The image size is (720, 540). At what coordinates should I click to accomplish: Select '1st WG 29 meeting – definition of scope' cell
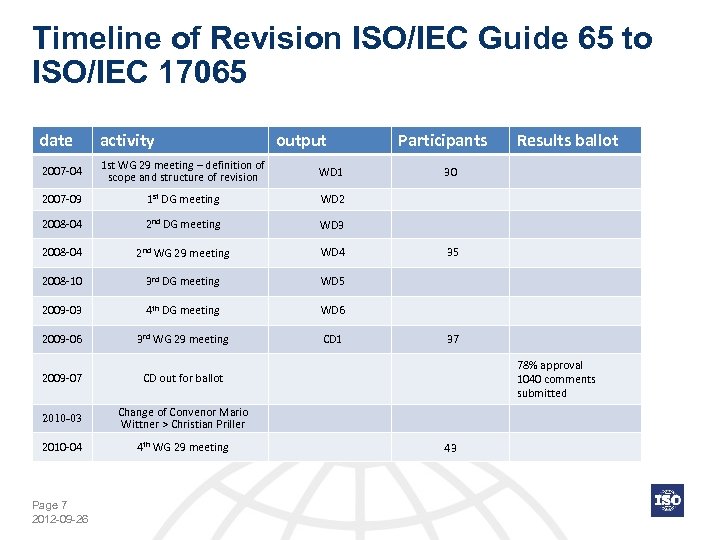point(180,171)
